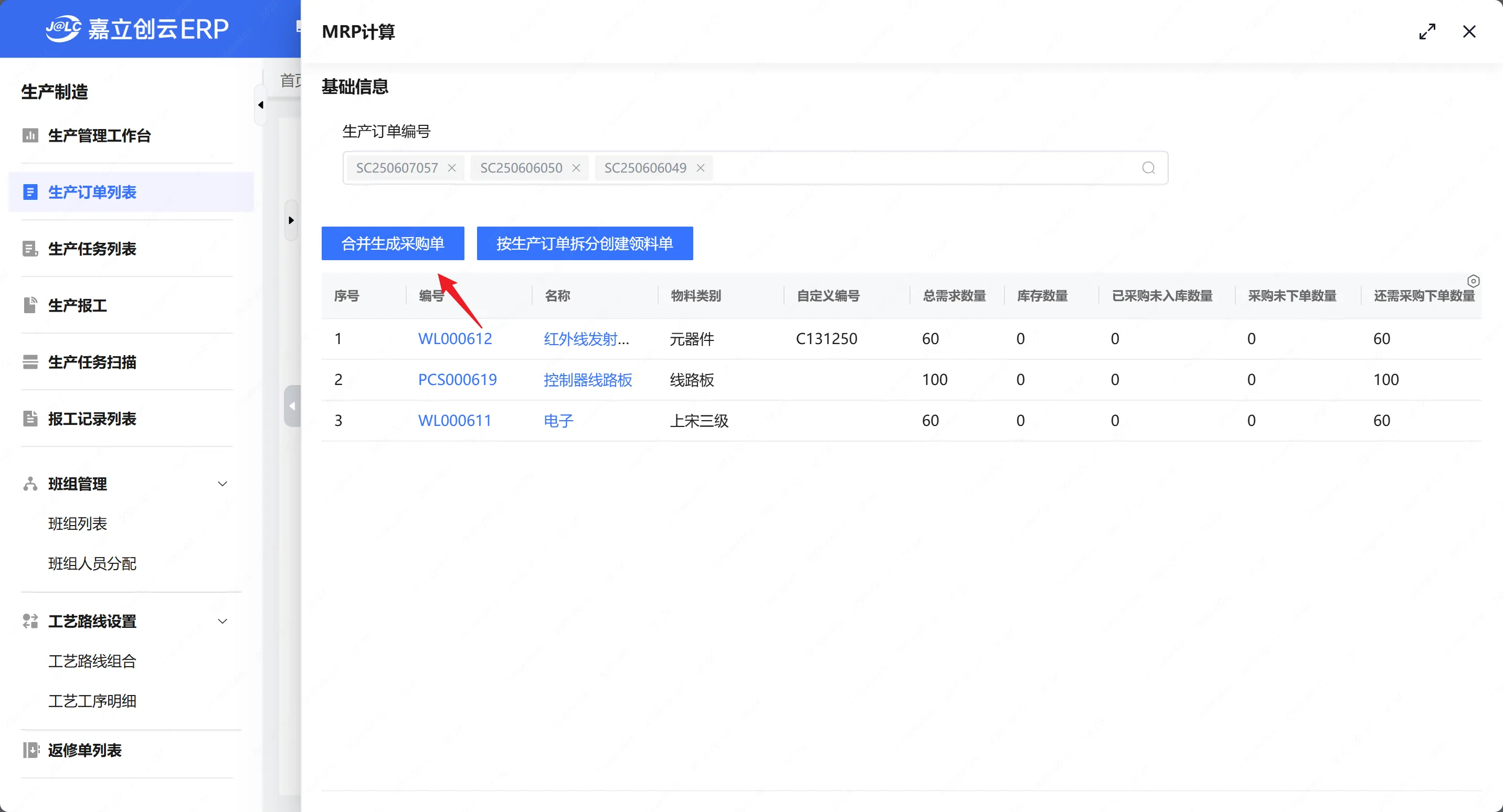The image size is (1503, 812).
Task: Open the 控制器线路板 name link
Action: [588, 380]
